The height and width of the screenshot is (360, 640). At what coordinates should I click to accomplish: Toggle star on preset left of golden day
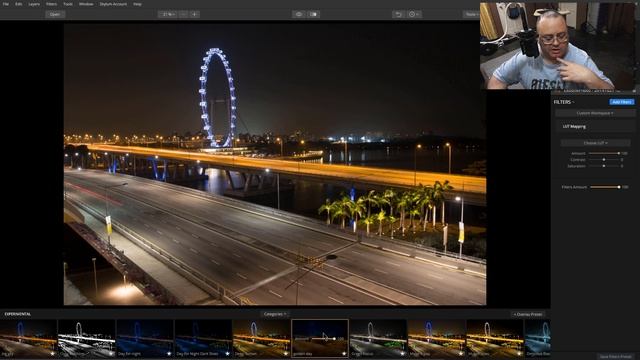tap(286, 353)
